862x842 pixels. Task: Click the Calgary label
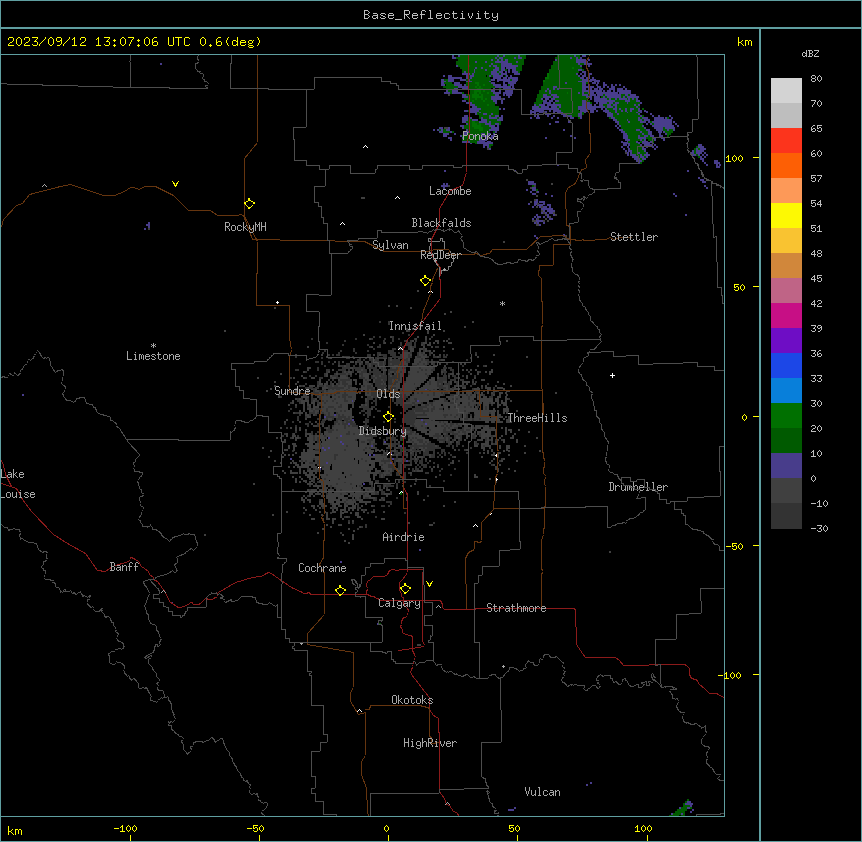pos(400,603)
